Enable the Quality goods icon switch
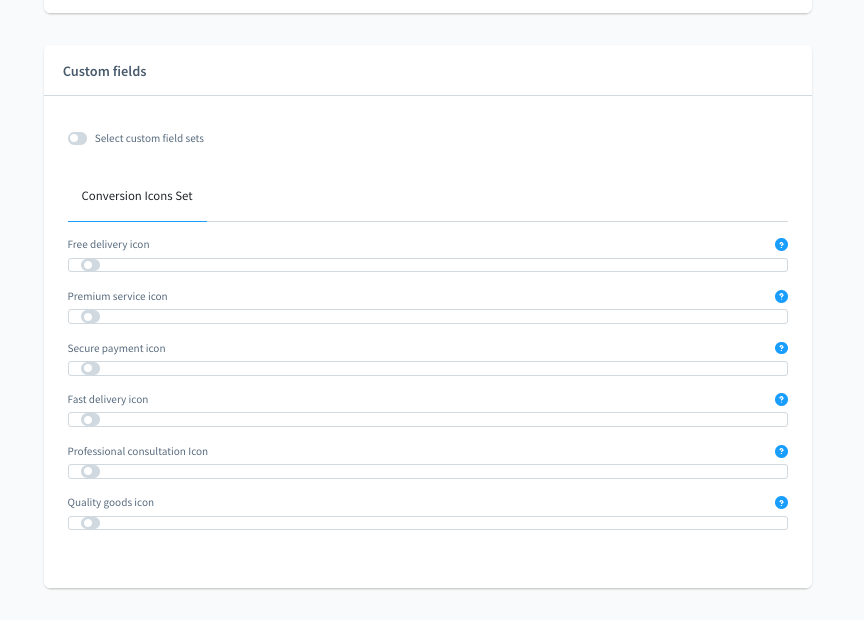The image size is (864, 620). (90, 523)
